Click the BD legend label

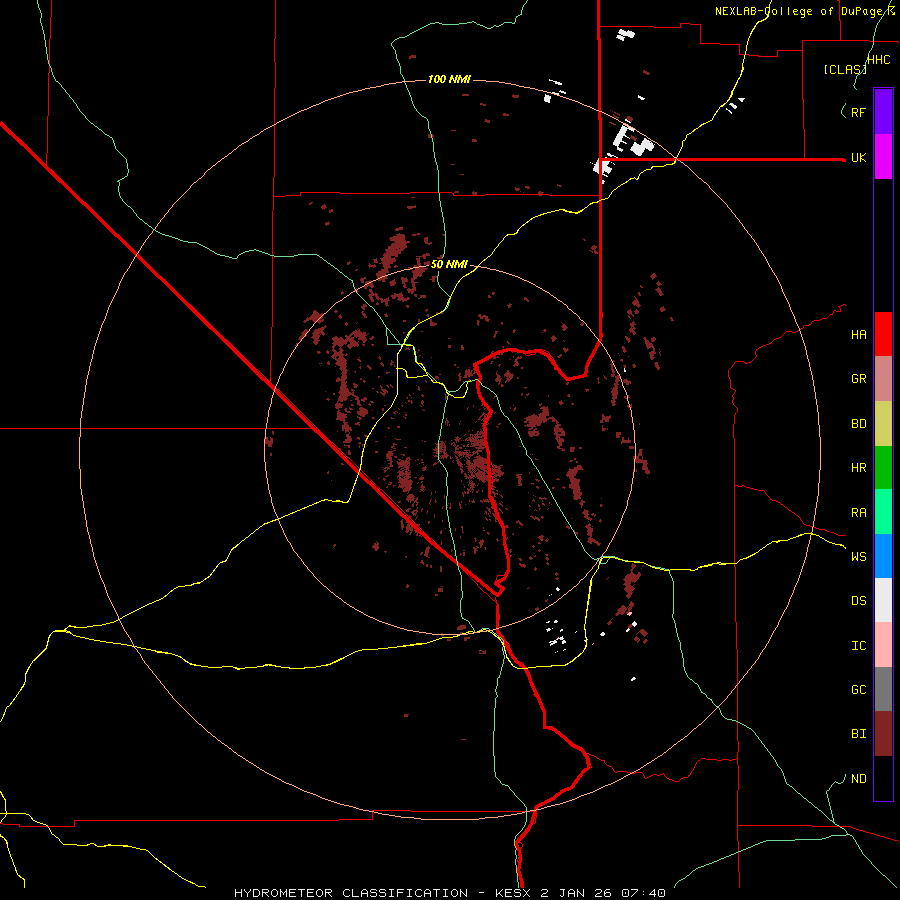858,424
